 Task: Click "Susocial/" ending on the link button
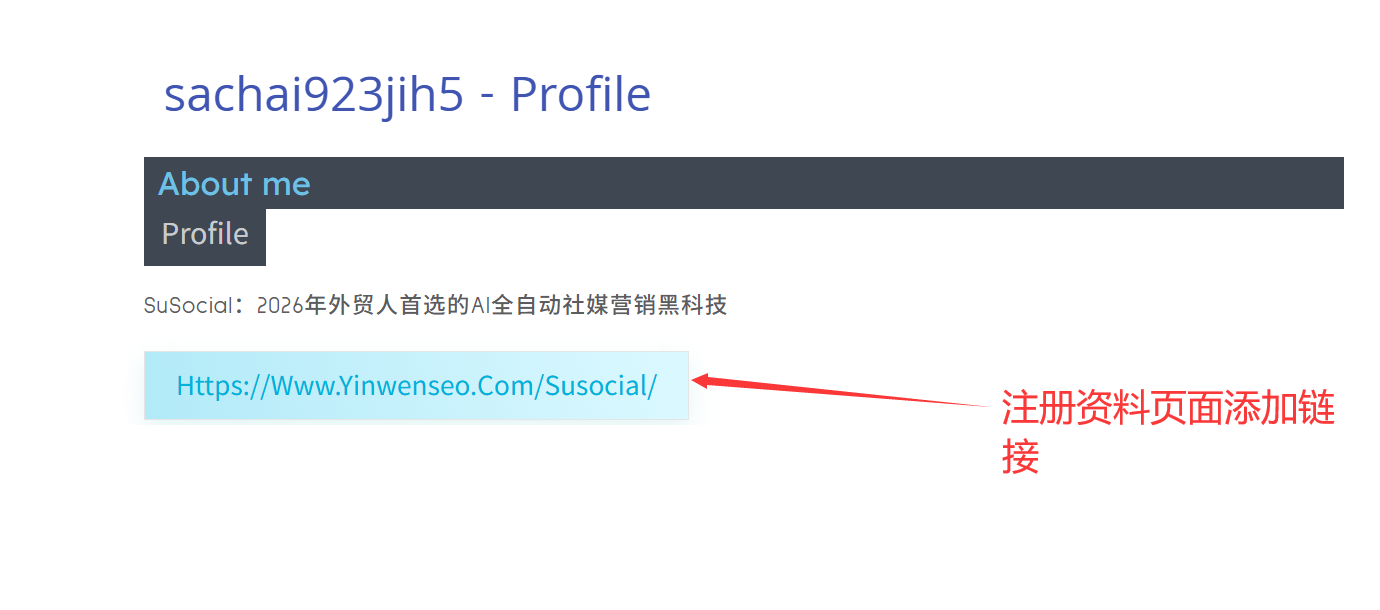[601, 385]
